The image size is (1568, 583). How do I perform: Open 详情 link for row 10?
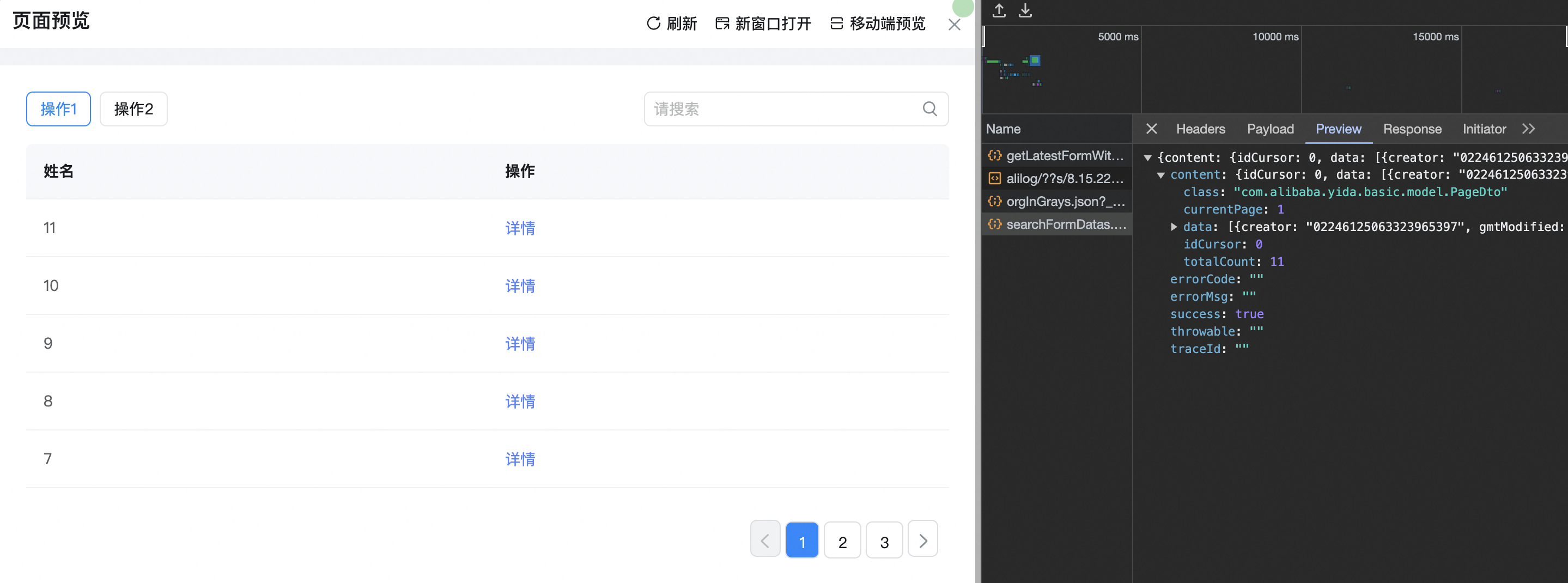pos(520,286)
